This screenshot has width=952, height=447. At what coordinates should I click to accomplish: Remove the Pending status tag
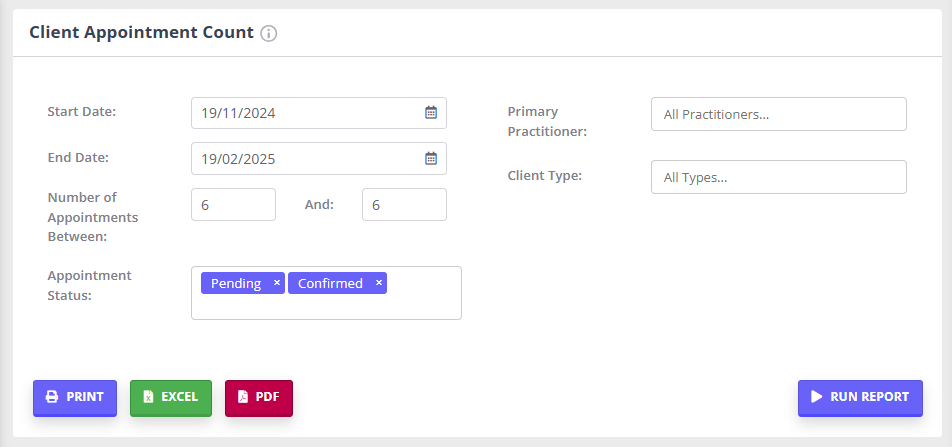coord(277,283)
